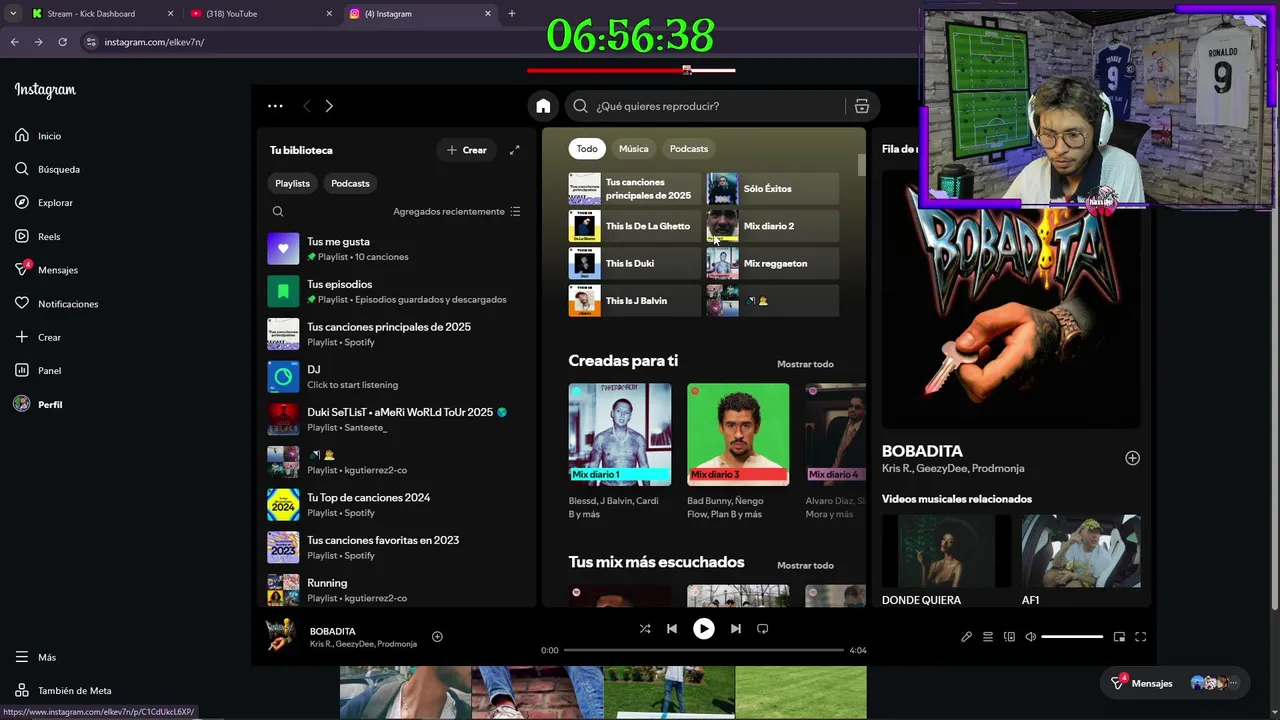The image size is (1280, 720).
Task: Click Mostrar todo for Tus mix más escuchados
Action: tap(805, 565)
